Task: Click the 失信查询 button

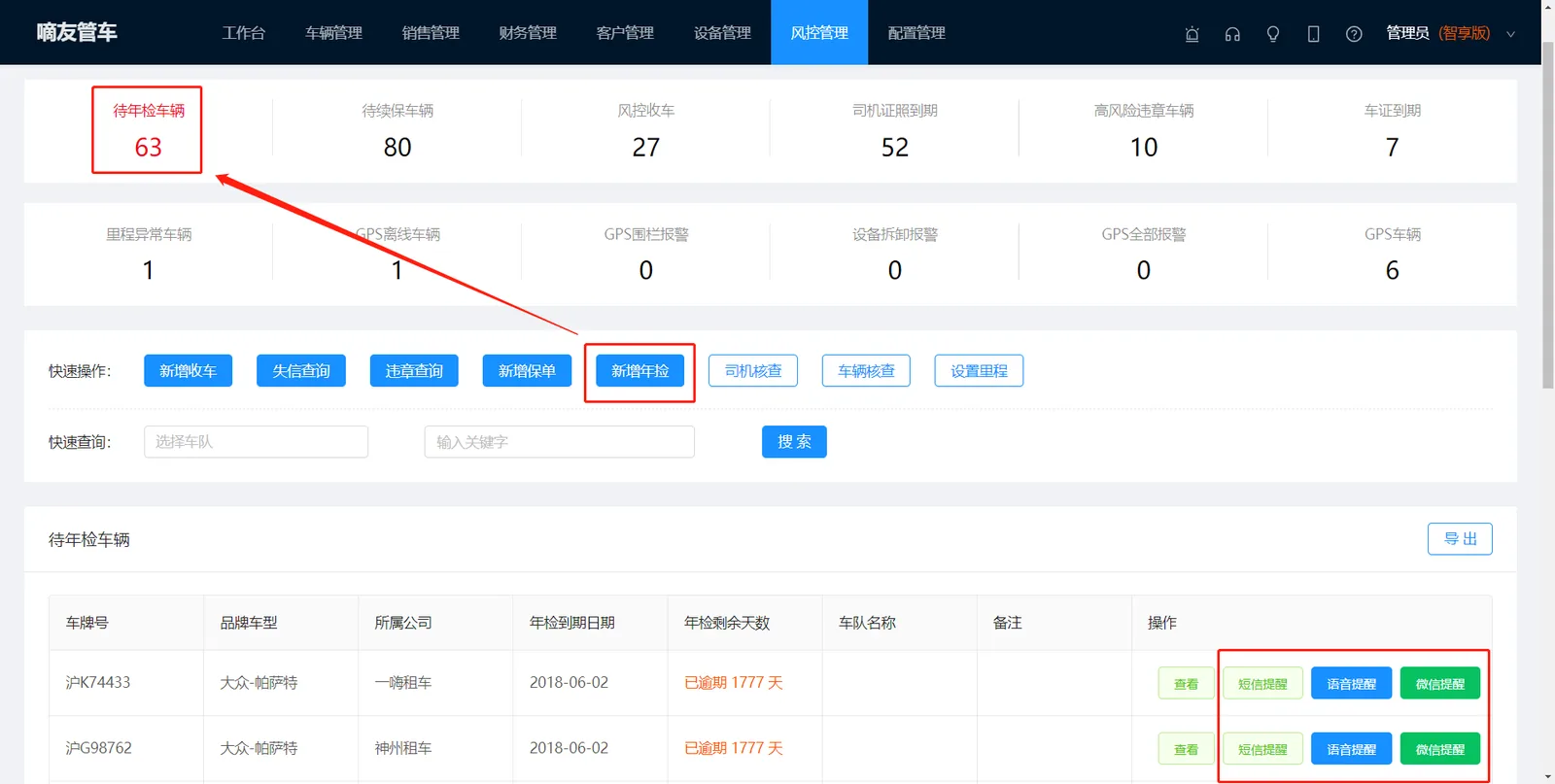Action: [x=301, y=371]
